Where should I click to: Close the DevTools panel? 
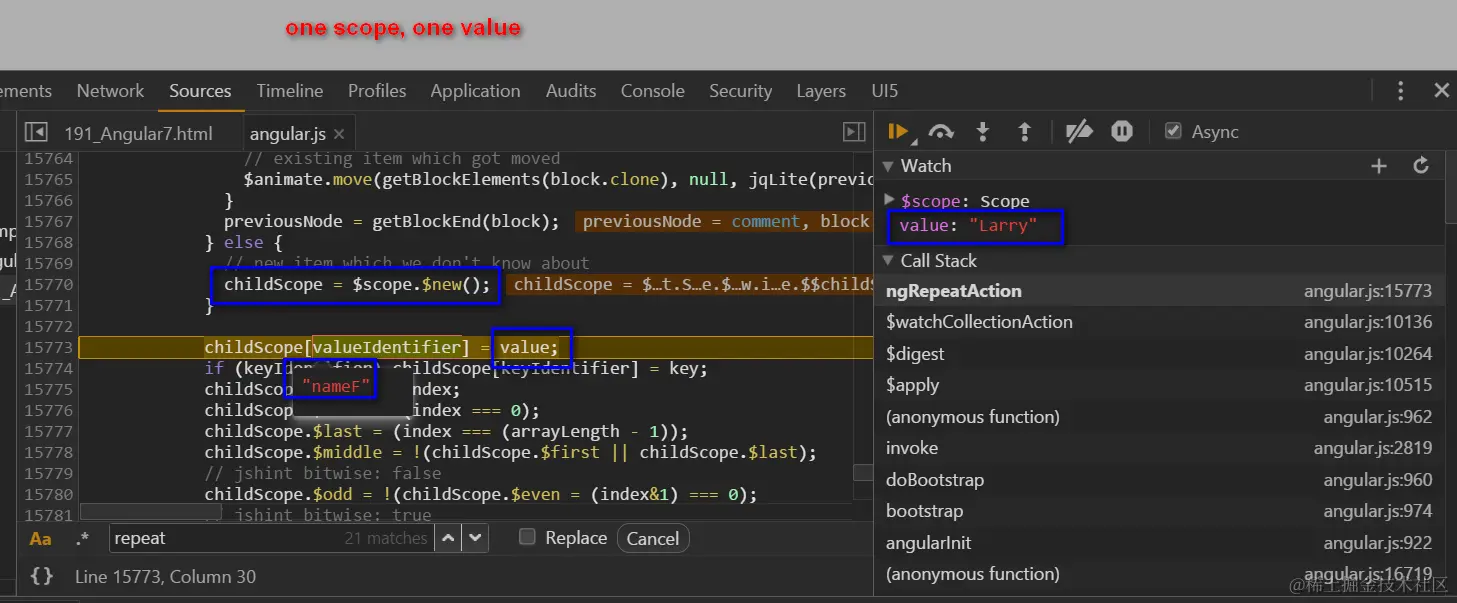click(x=1441, y=90)
